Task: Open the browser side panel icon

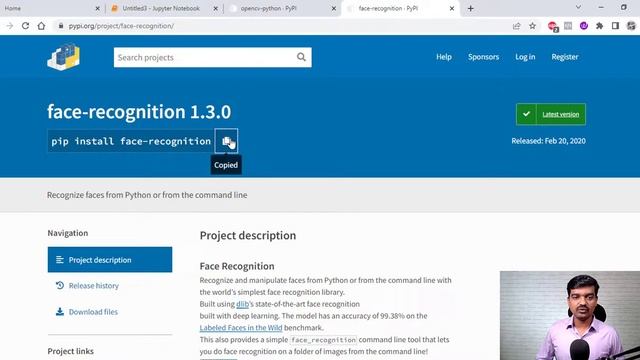Action: pyautogui.click(x=616, y=26)
